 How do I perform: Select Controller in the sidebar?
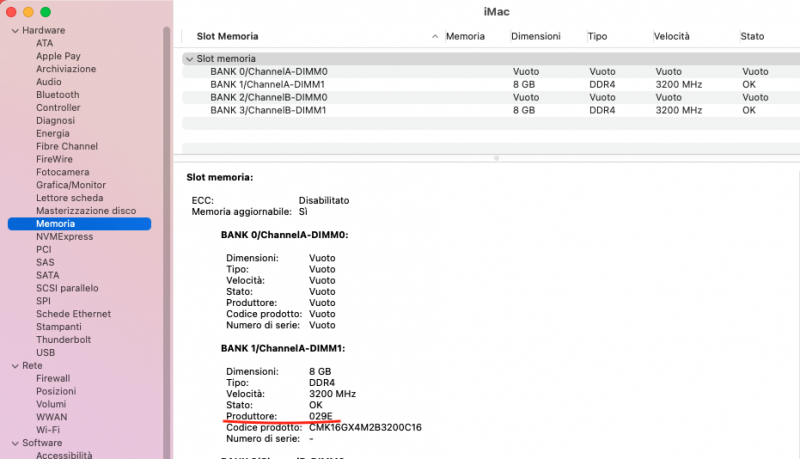click(x=58, y=108)
